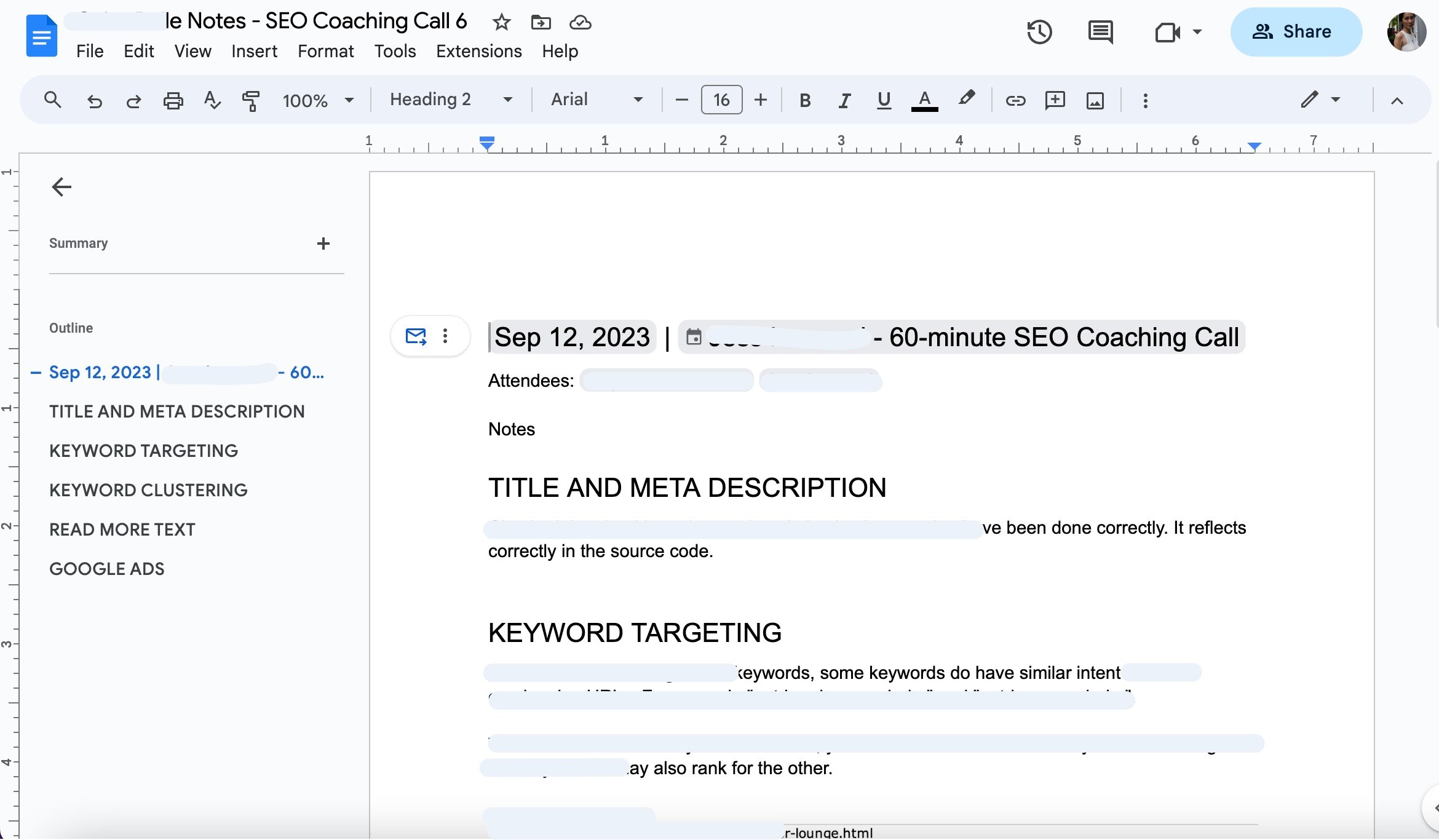Insert an image
This screenshot has height=840, width=1439.
click(1095, 100)
